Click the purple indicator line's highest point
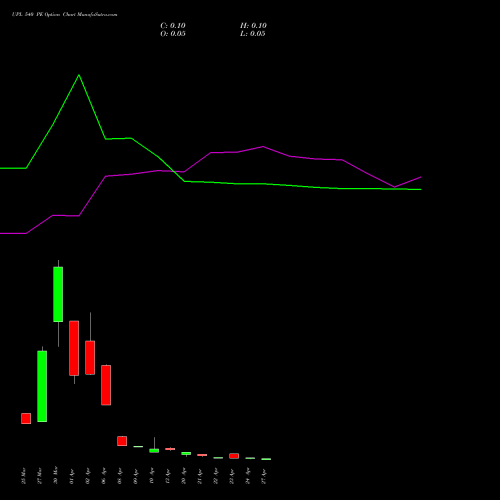500x500 pixels. 263,146
